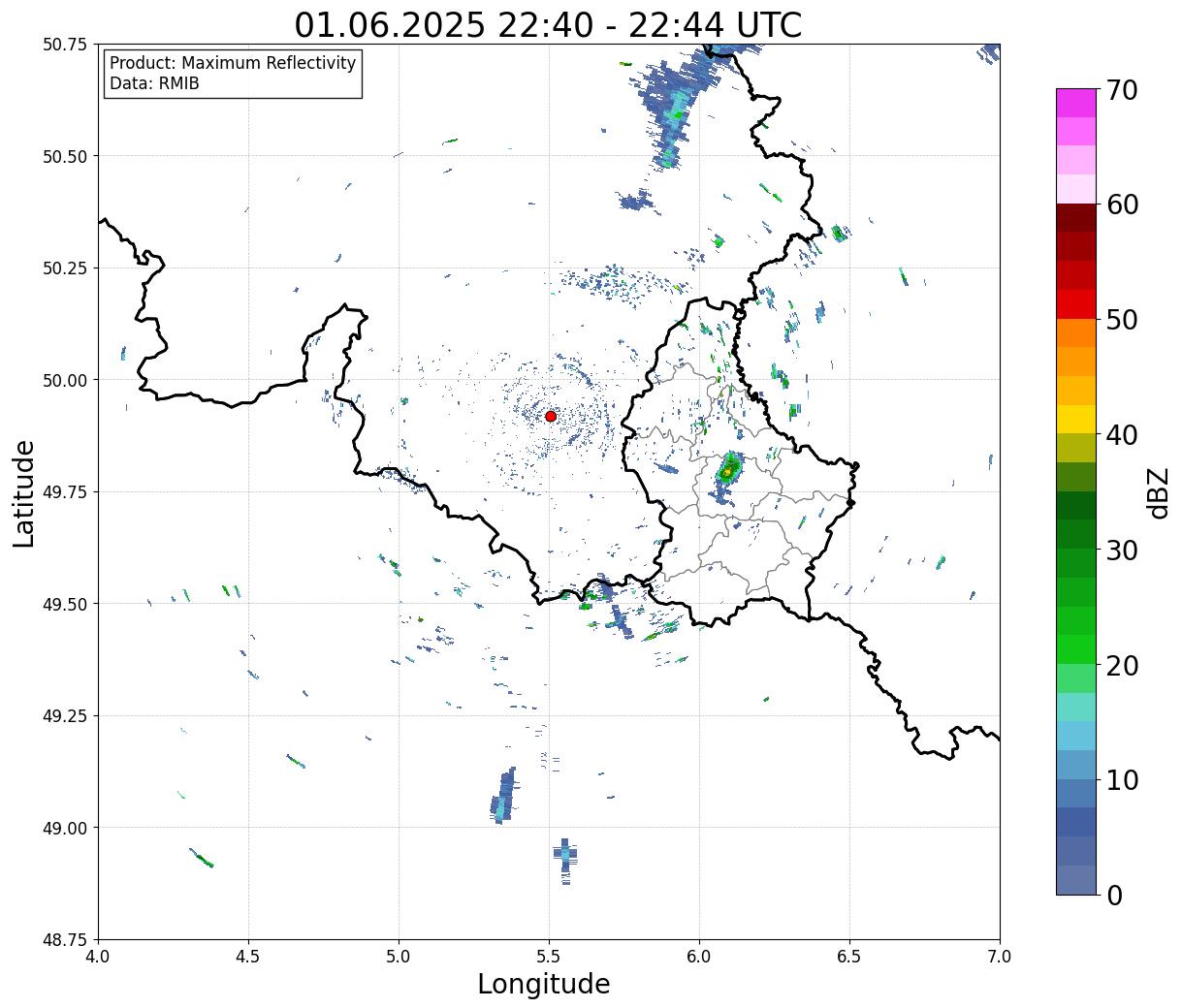
Task: Click the latitude tick label 49.75
Action: [65, 492]
